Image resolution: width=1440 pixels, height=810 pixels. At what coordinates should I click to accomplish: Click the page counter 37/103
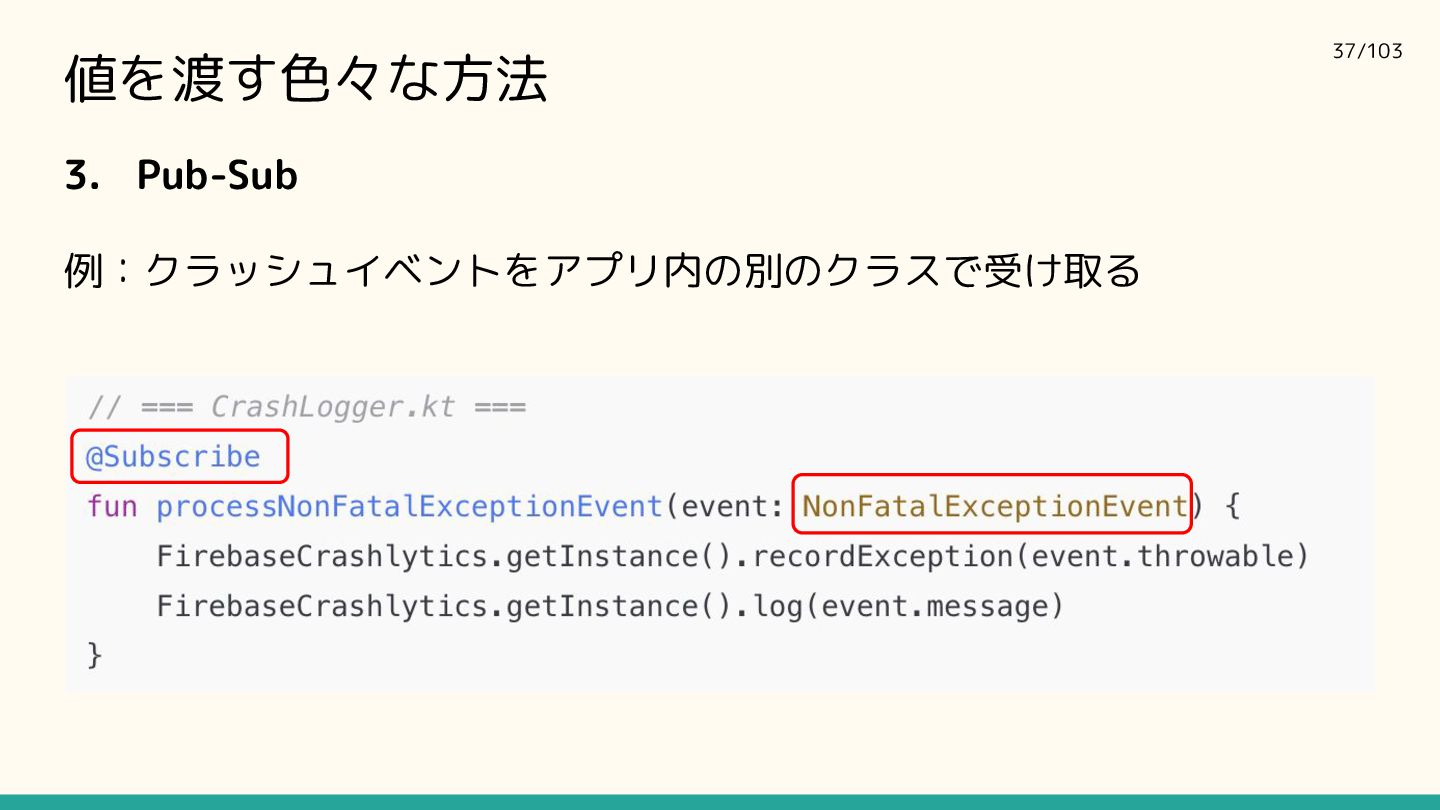pos(1368,51)
